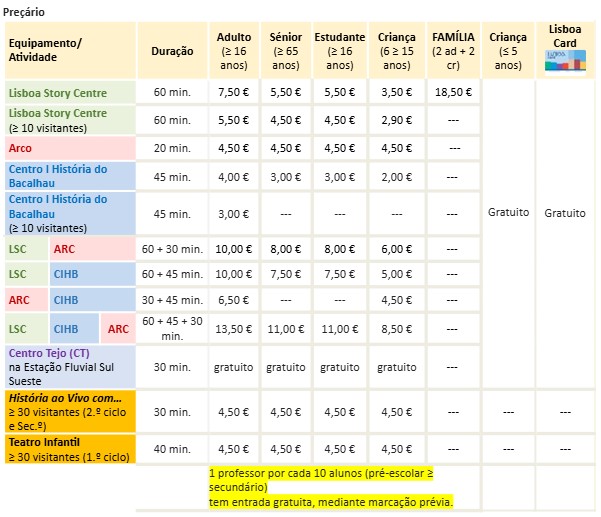Viewport: 601px width, 517px height.
Task: Select the 6,50 € adult price cell
Action: tap(234, 299)
